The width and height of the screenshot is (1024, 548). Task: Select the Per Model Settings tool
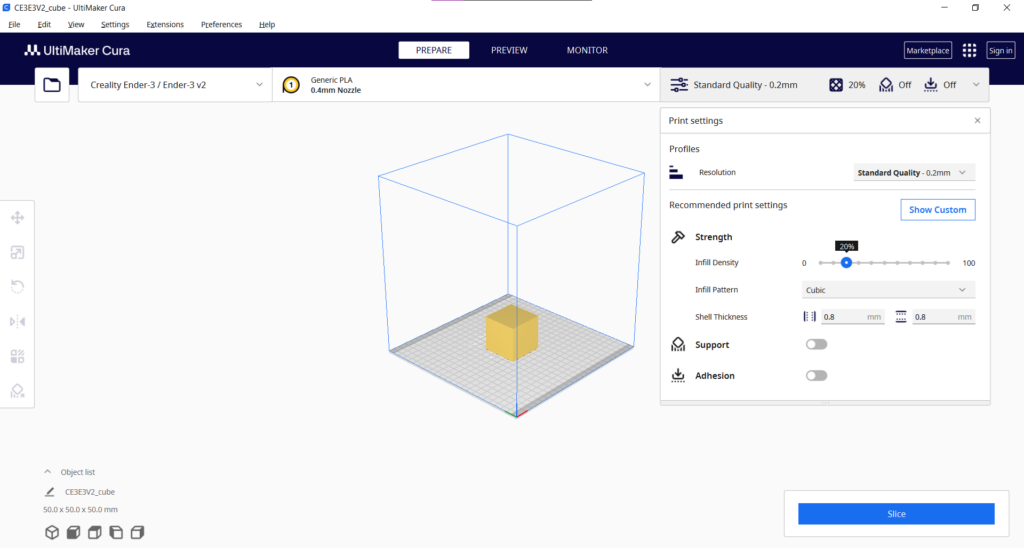coord(18,356)
